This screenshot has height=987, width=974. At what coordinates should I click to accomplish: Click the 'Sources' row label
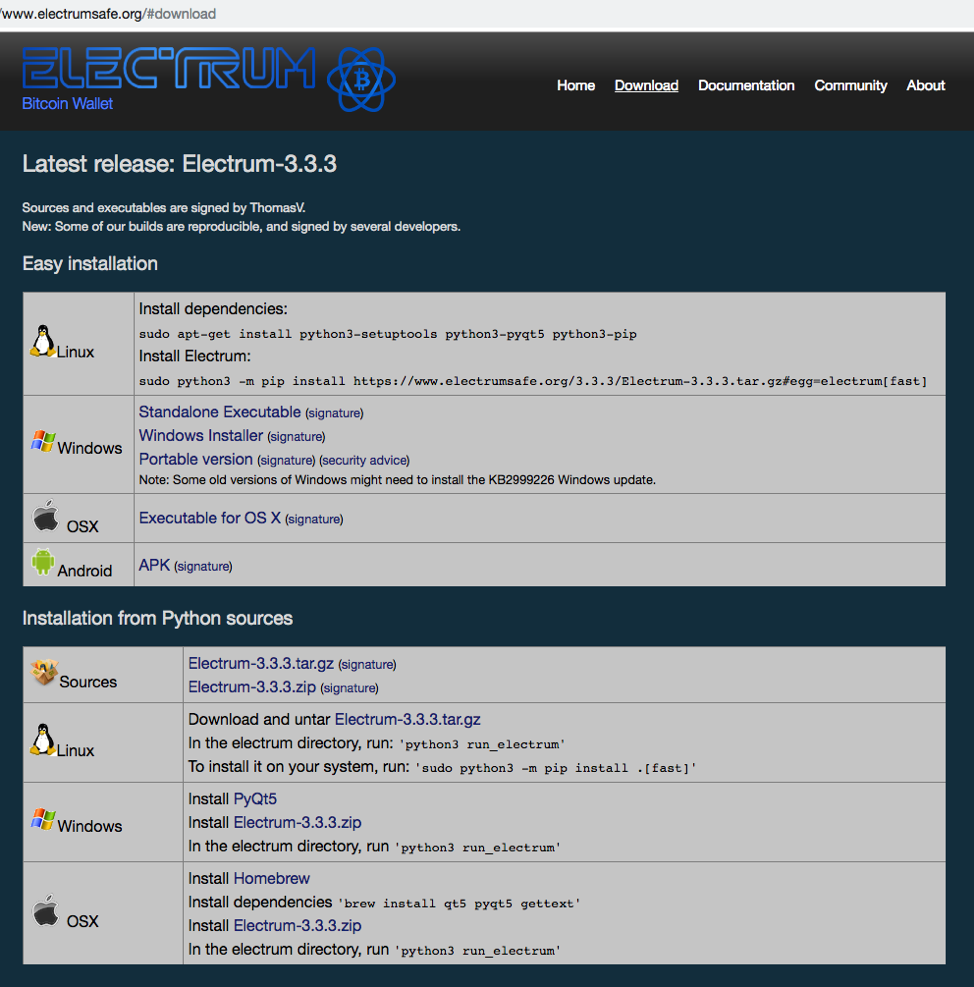pos(88,682)
